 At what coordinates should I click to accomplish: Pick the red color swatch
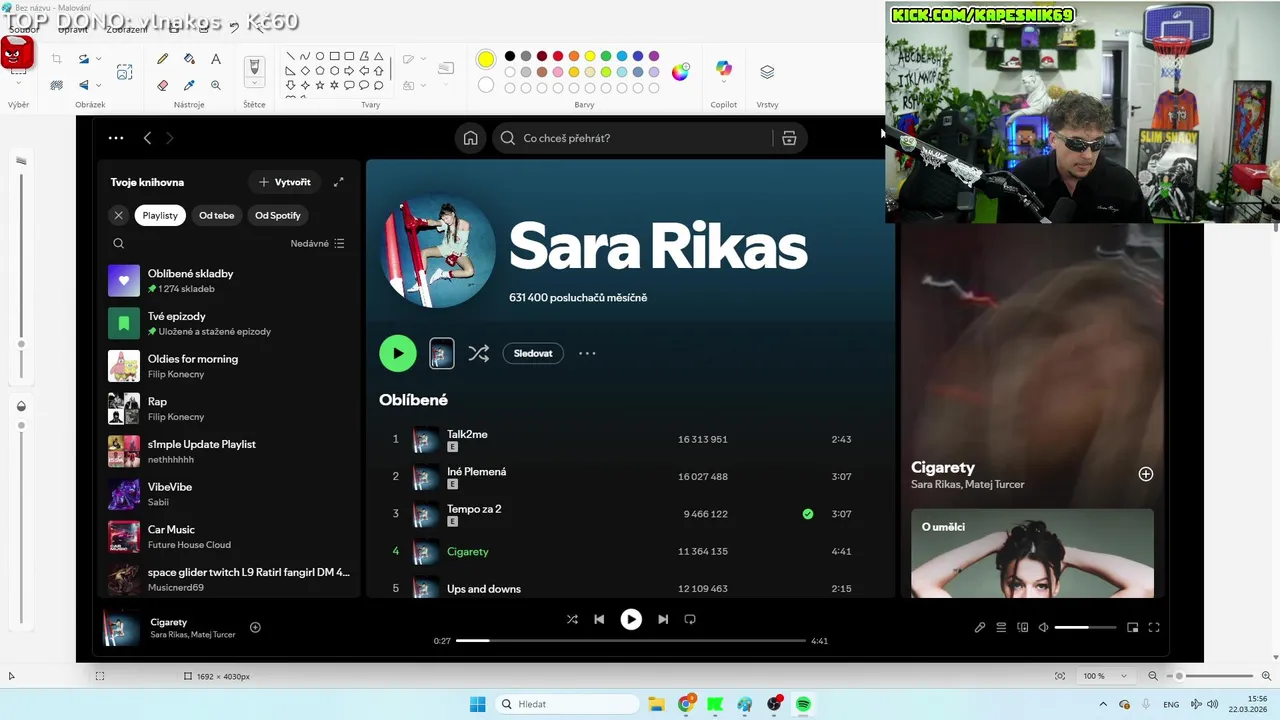tap(558, 56)
